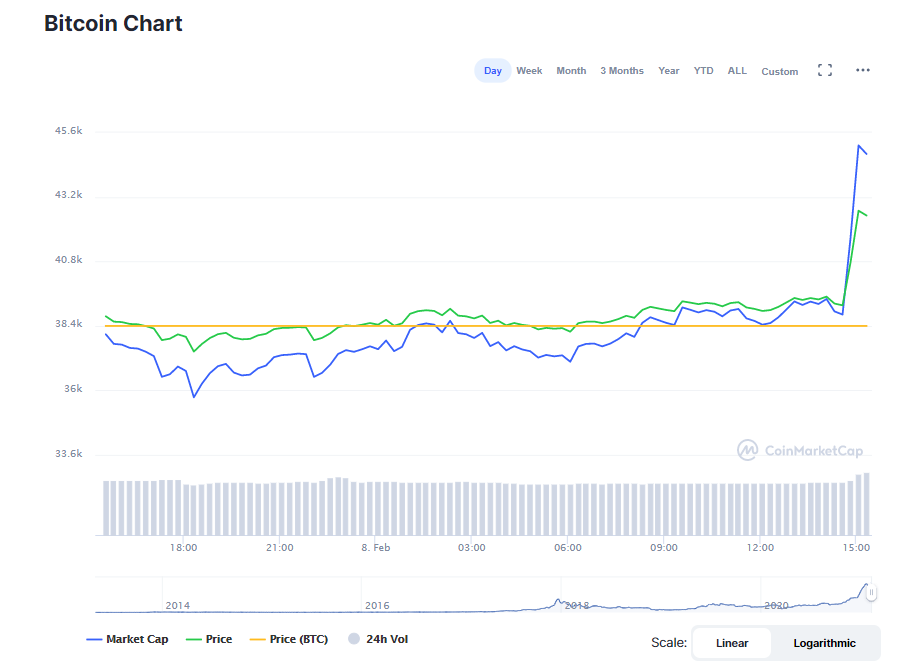The image size is (904, 670).
Task: Open the Custom date range
Action: point(779,71)
